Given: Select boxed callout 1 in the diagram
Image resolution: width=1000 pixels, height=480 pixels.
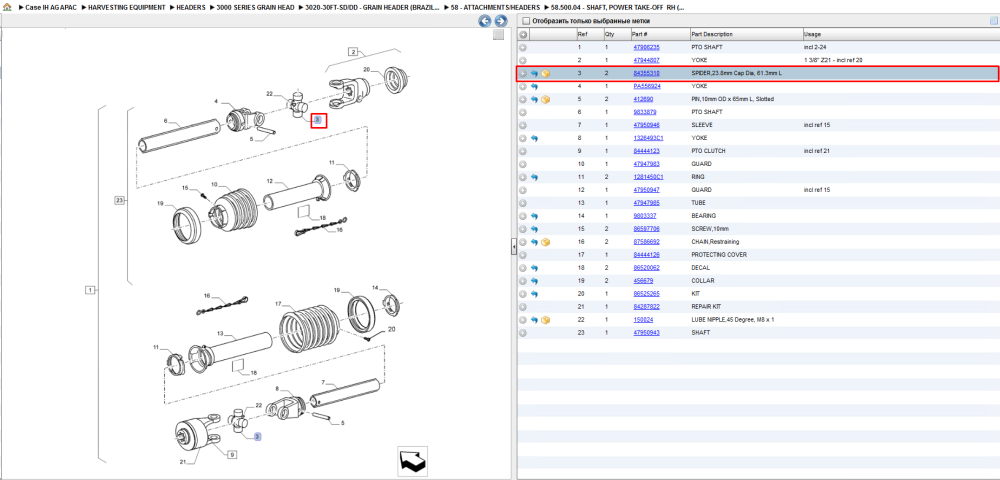Looking at the screenshot, I should (90, 290).
